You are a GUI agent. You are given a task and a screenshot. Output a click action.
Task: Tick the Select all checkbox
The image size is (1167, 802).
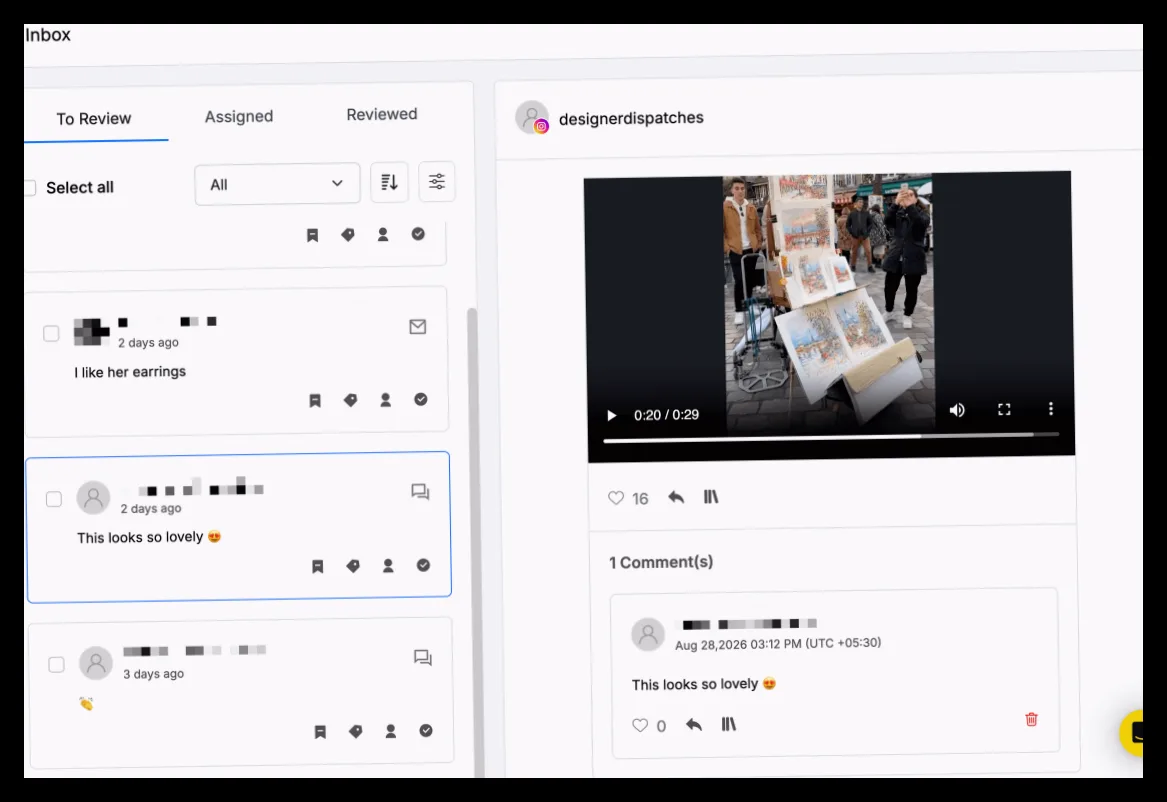point(30,187)
